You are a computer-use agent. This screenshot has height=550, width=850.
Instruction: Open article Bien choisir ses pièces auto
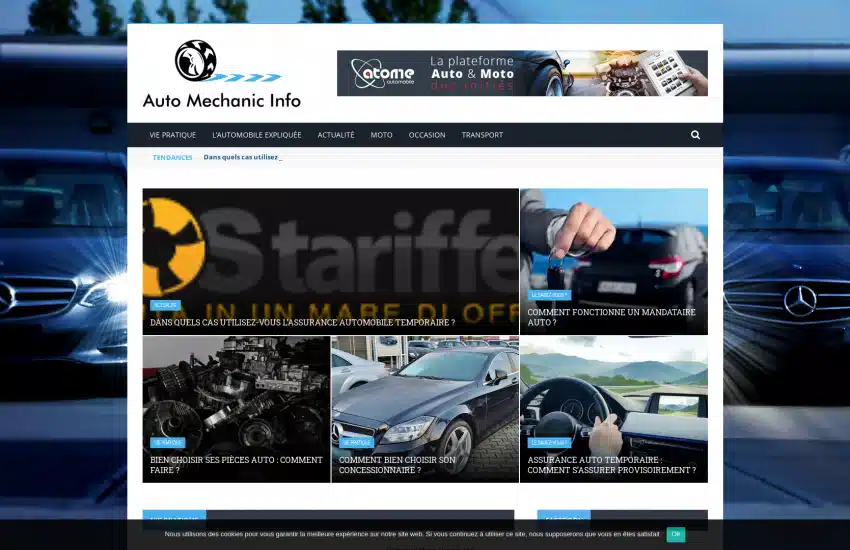(x=236, y=465)
